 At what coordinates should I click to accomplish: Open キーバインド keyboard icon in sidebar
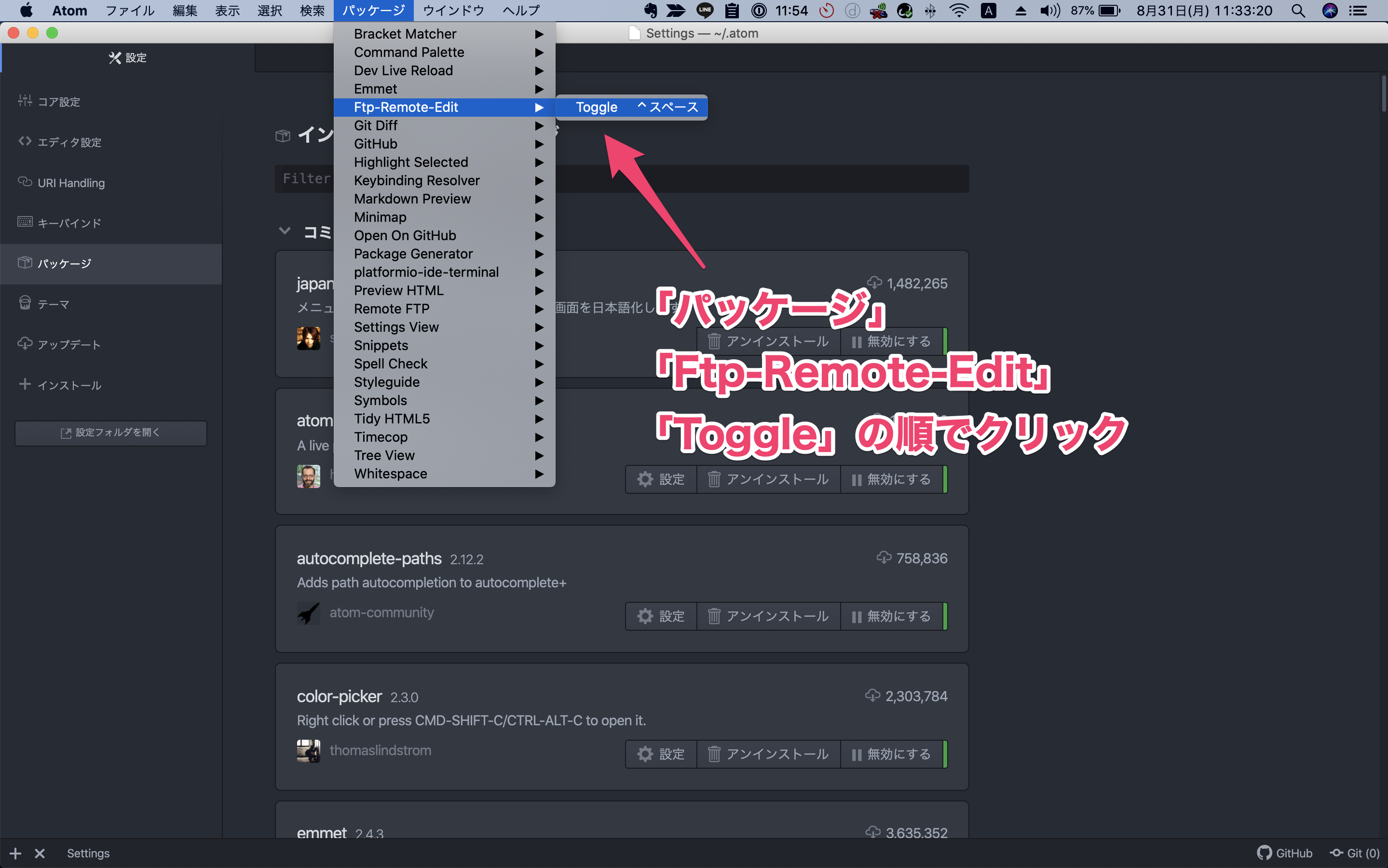(25, 222)
